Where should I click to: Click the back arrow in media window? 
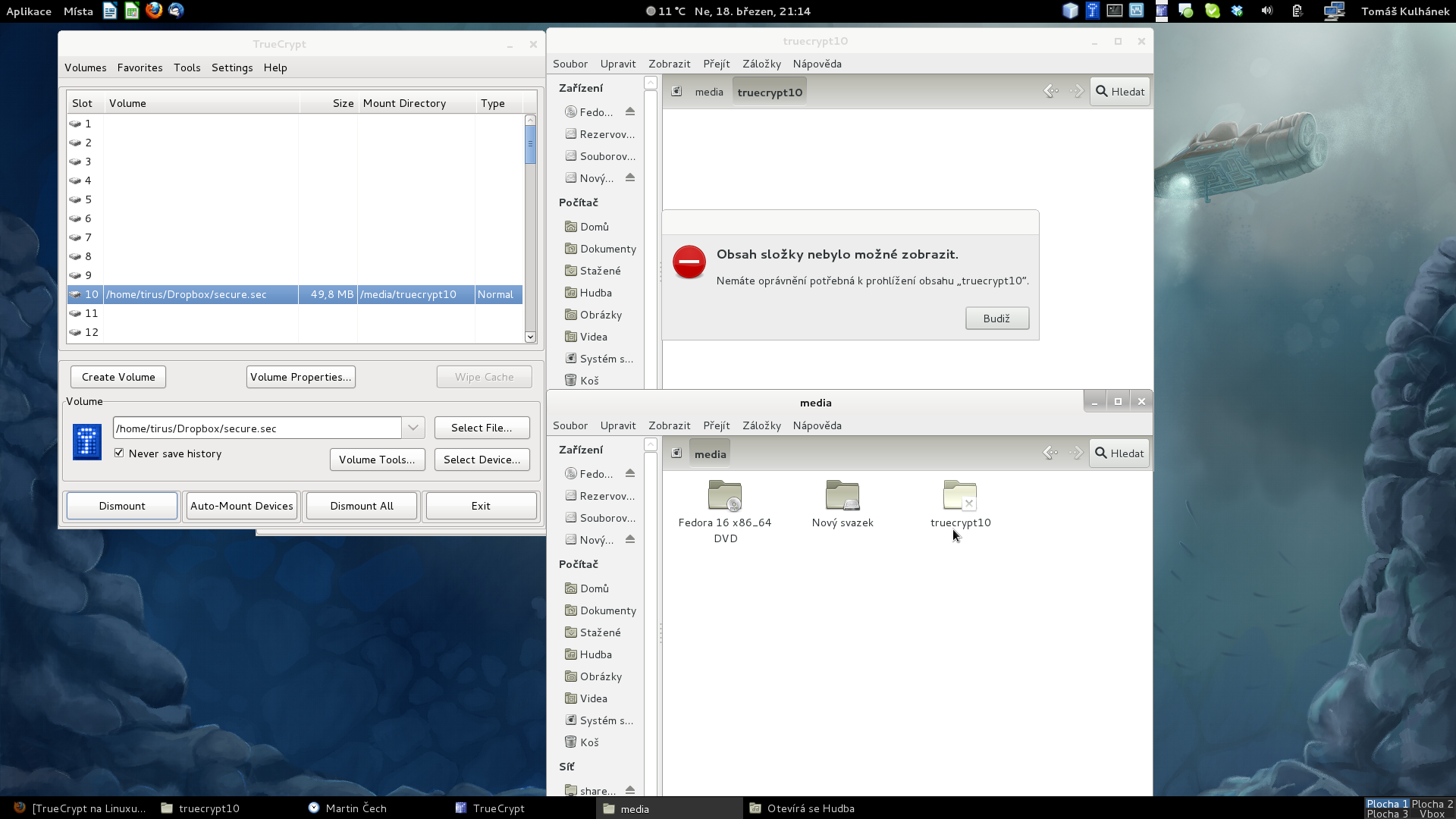(x=1050, y=453)
